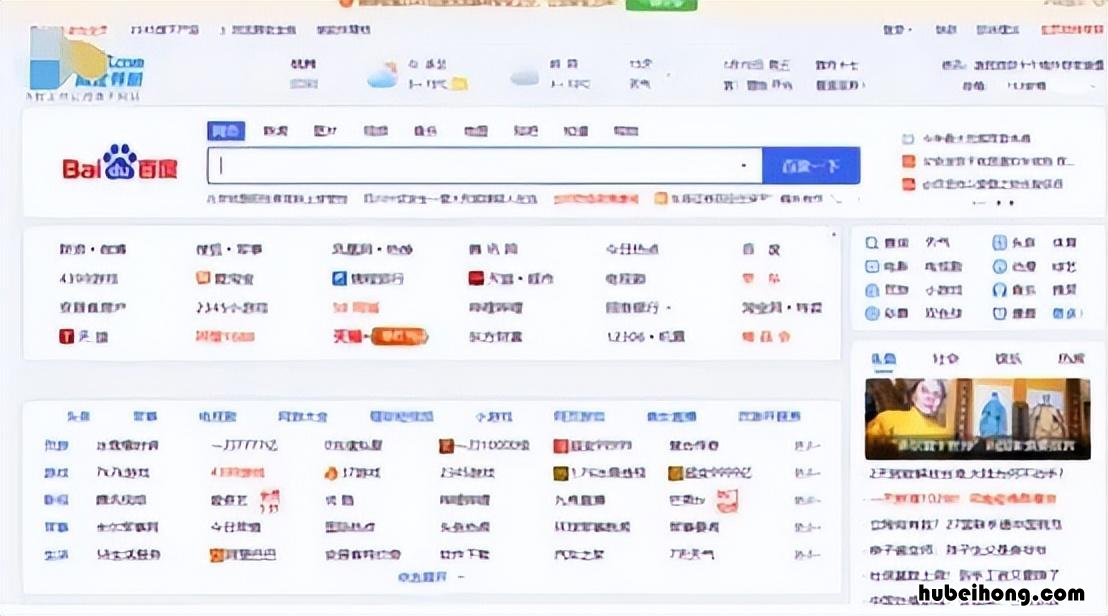Select the 地图 search tab
The height and width of the screenshot is (616, 1108).
tap(476, 131)
